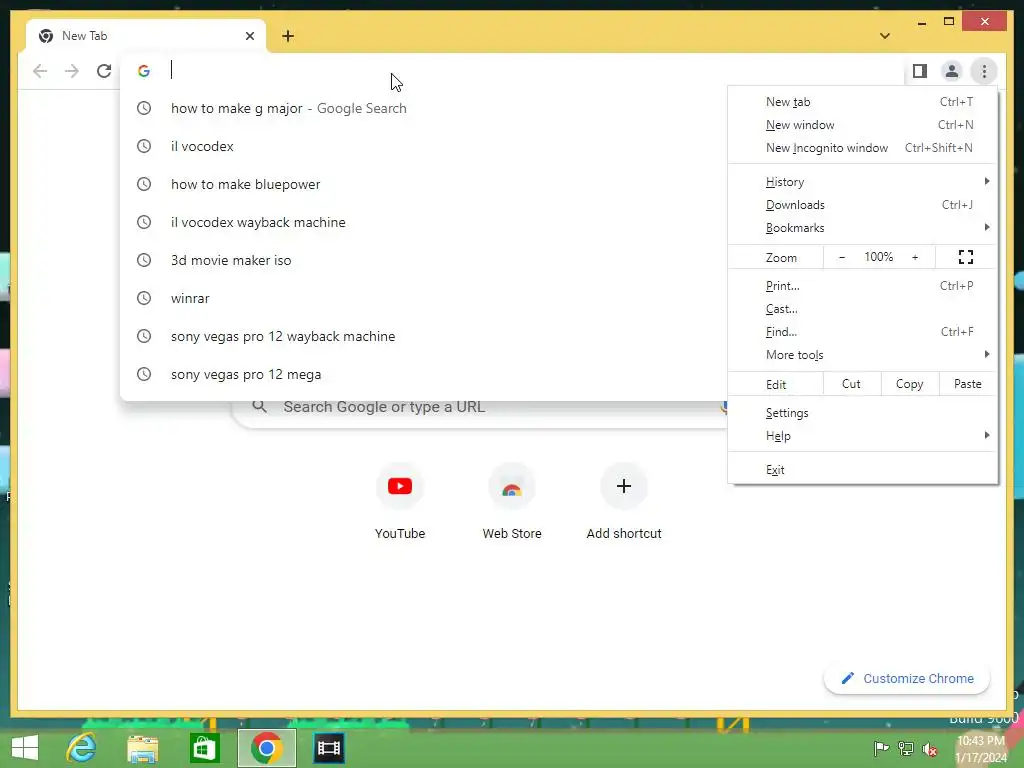
Task: Click Paste in the Edit row
Action: click(x=968, y=384)
